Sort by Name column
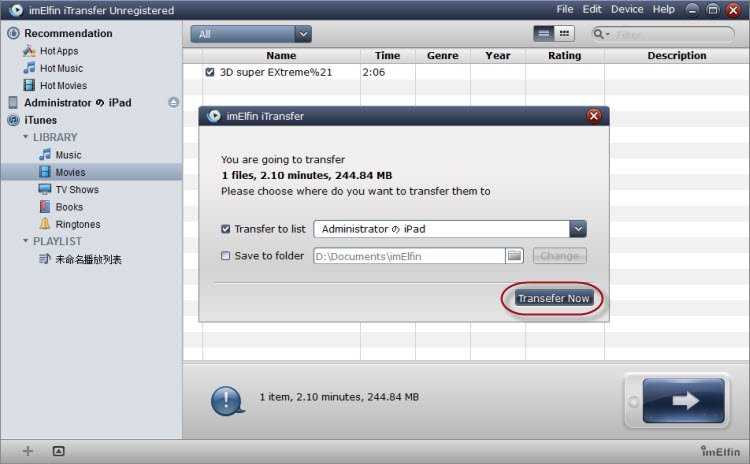Viewport: 750px width, 464px height. [281, 55]
